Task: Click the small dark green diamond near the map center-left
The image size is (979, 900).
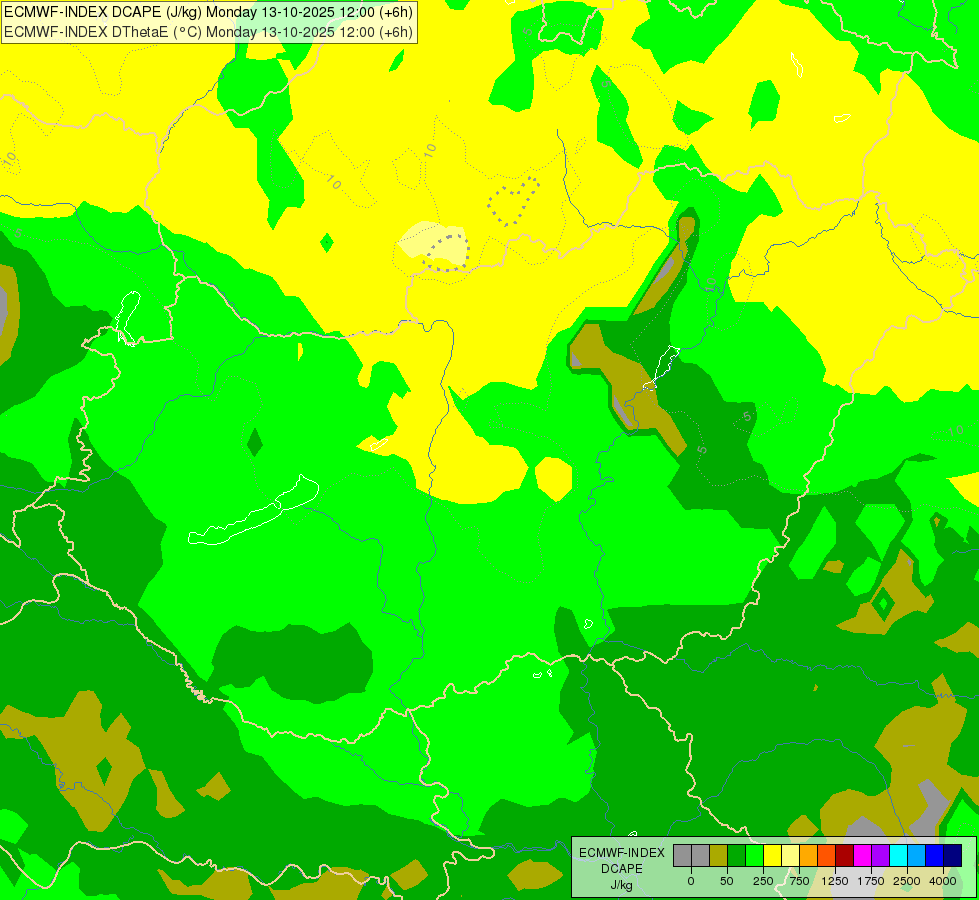Action: [255, 443]
